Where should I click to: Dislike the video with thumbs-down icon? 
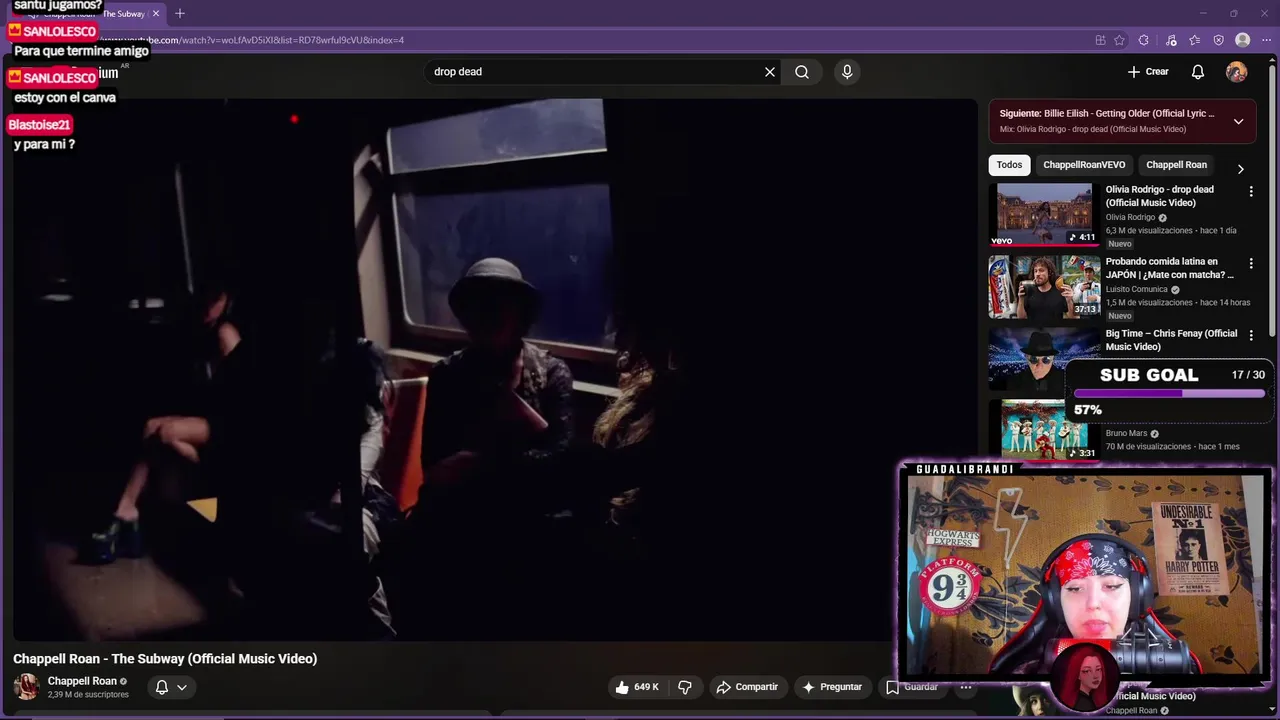pos(685,687)
